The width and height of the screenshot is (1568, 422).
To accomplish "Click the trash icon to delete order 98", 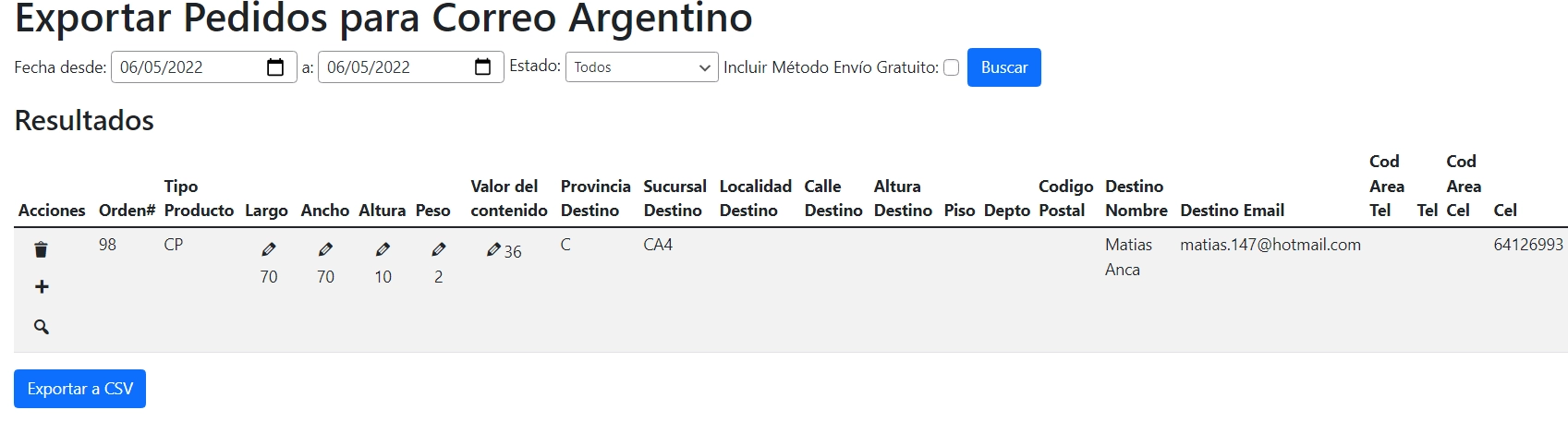I will coord(41,249).
